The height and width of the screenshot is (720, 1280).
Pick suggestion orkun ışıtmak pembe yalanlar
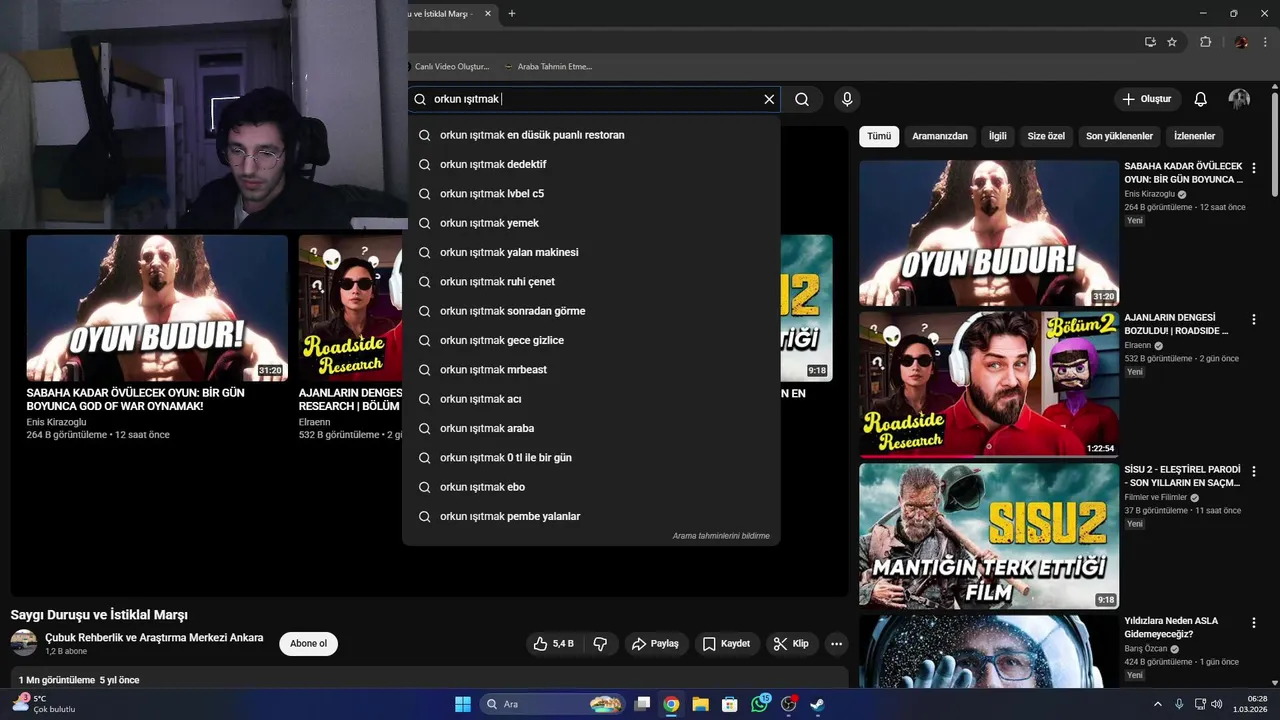tap(591, 516)
